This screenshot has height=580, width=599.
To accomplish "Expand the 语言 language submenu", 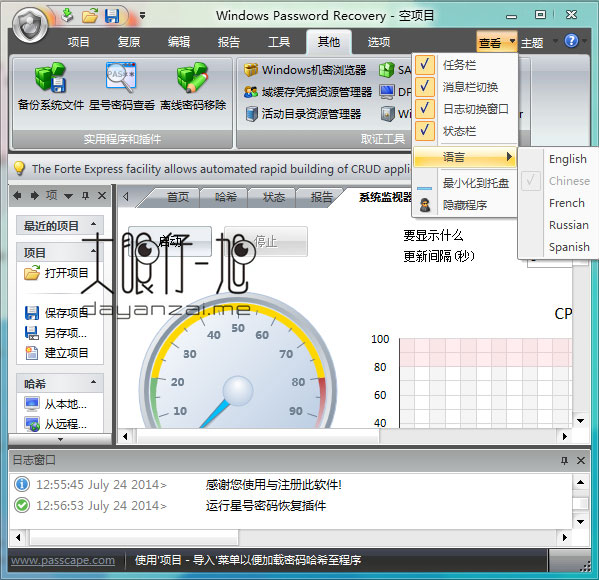I will tap(465, 157).
